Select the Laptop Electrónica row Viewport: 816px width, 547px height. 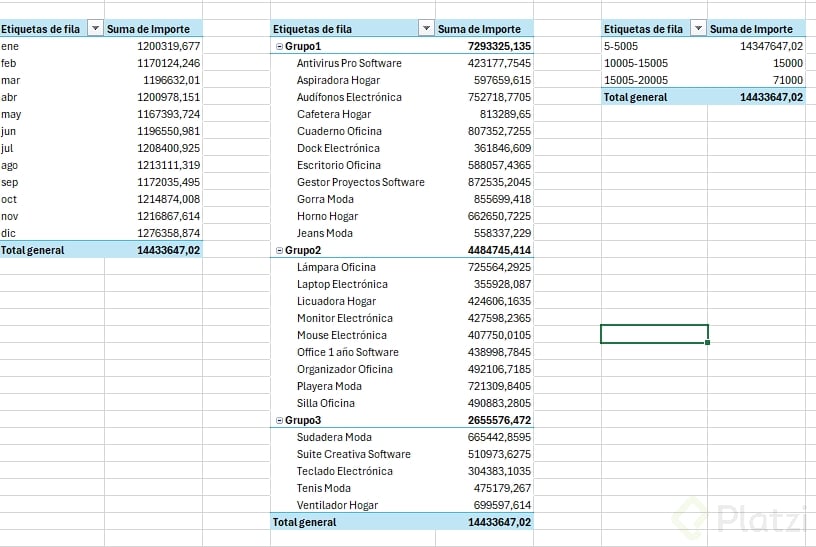[x=402, y=284]
